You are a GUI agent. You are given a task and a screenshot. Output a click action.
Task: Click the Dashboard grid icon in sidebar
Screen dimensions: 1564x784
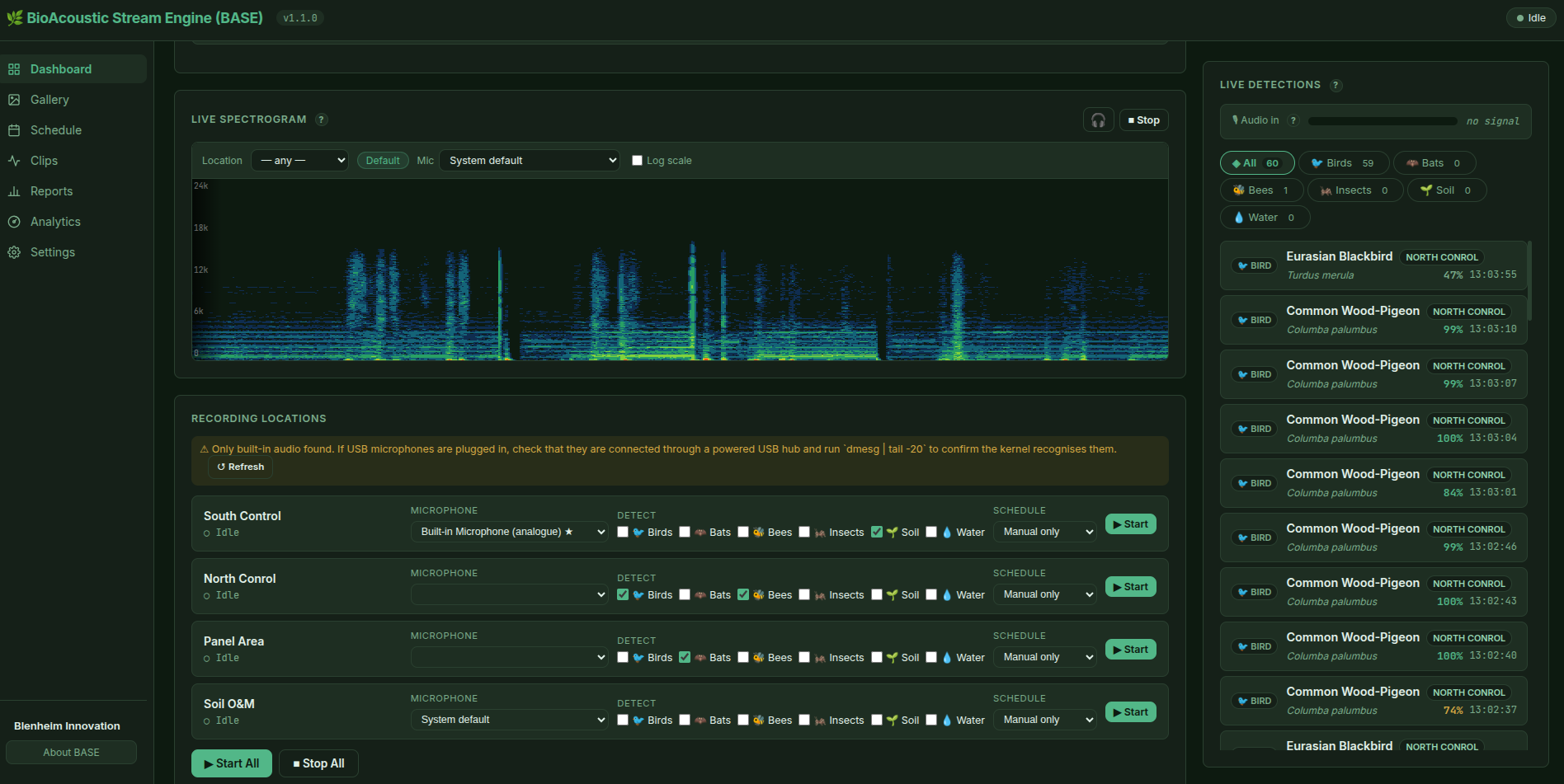point(14,69)
